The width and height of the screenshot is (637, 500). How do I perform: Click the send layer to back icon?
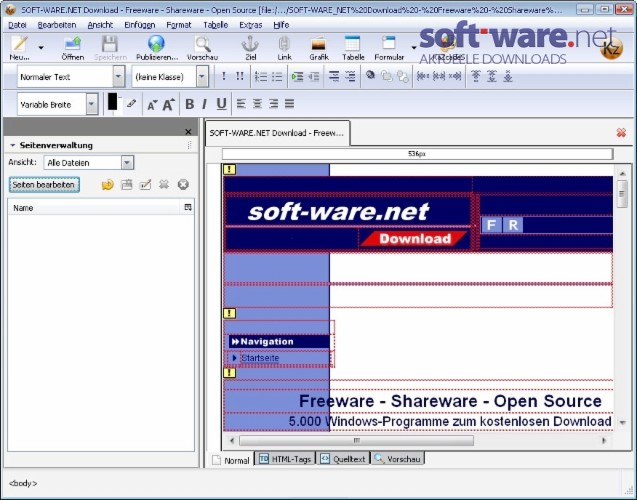(x=403, y=76)
